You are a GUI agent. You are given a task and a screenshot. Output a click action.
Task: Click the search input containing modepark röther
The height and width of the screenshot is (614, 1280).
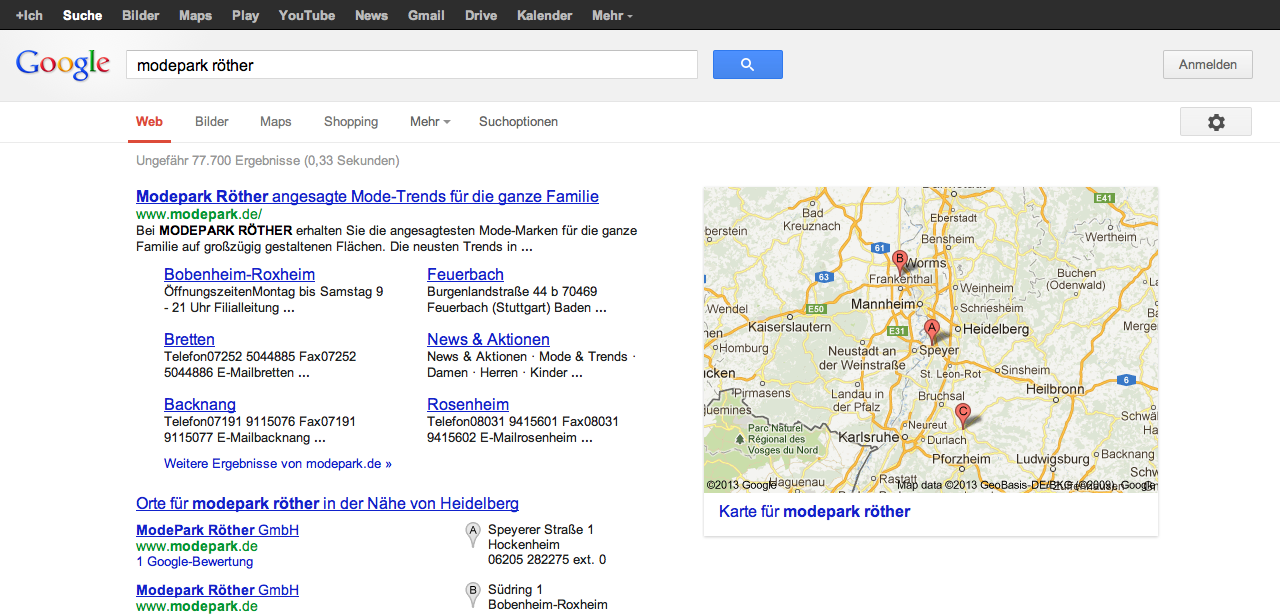coord(411,65)
